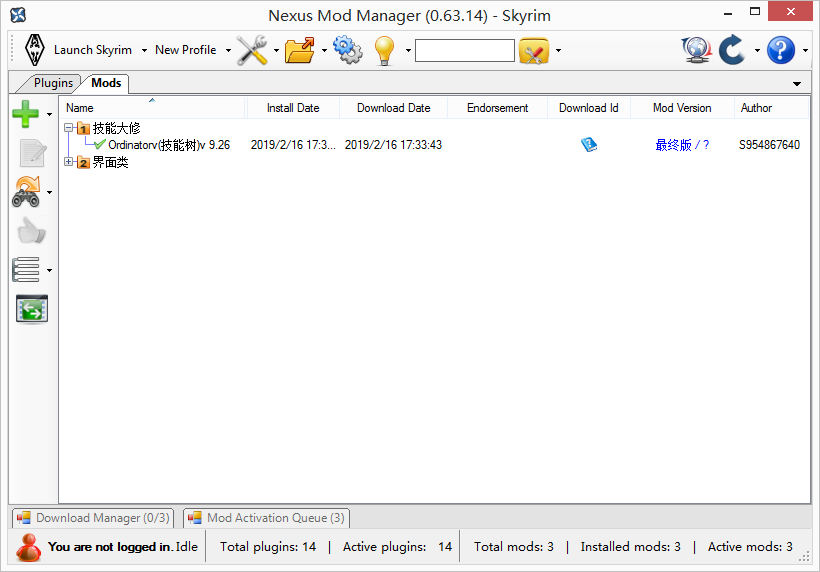820x572 pixels.
Task: Click the globe online status icon
Action: point(696,50)
